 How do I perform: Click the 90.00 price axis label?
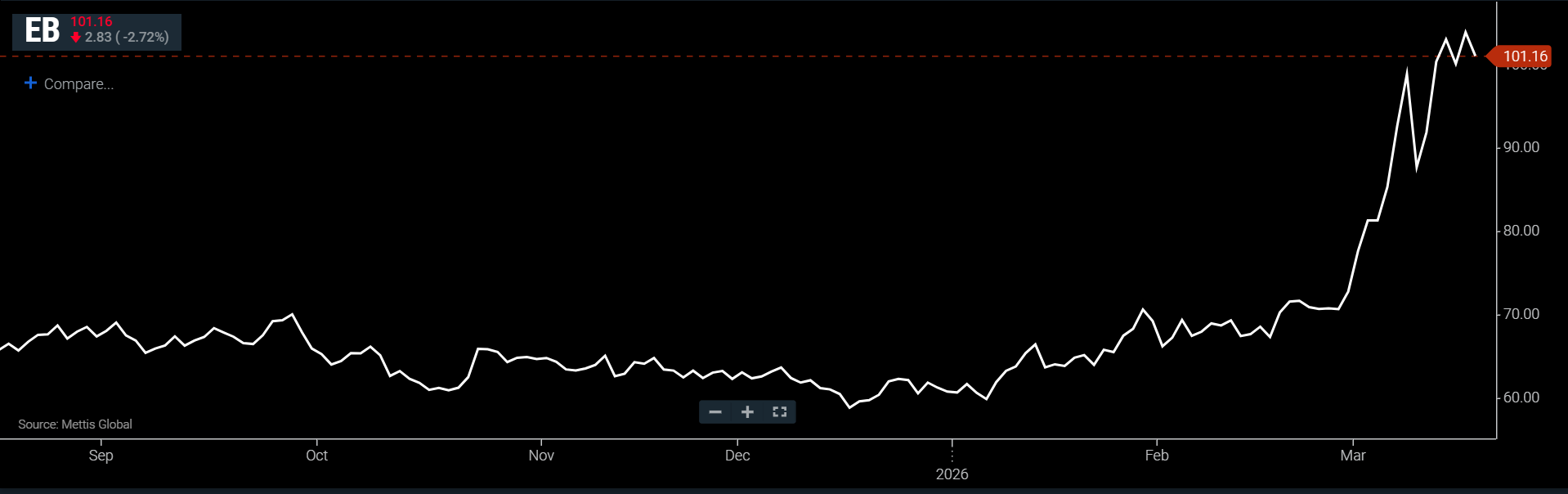1521,147
